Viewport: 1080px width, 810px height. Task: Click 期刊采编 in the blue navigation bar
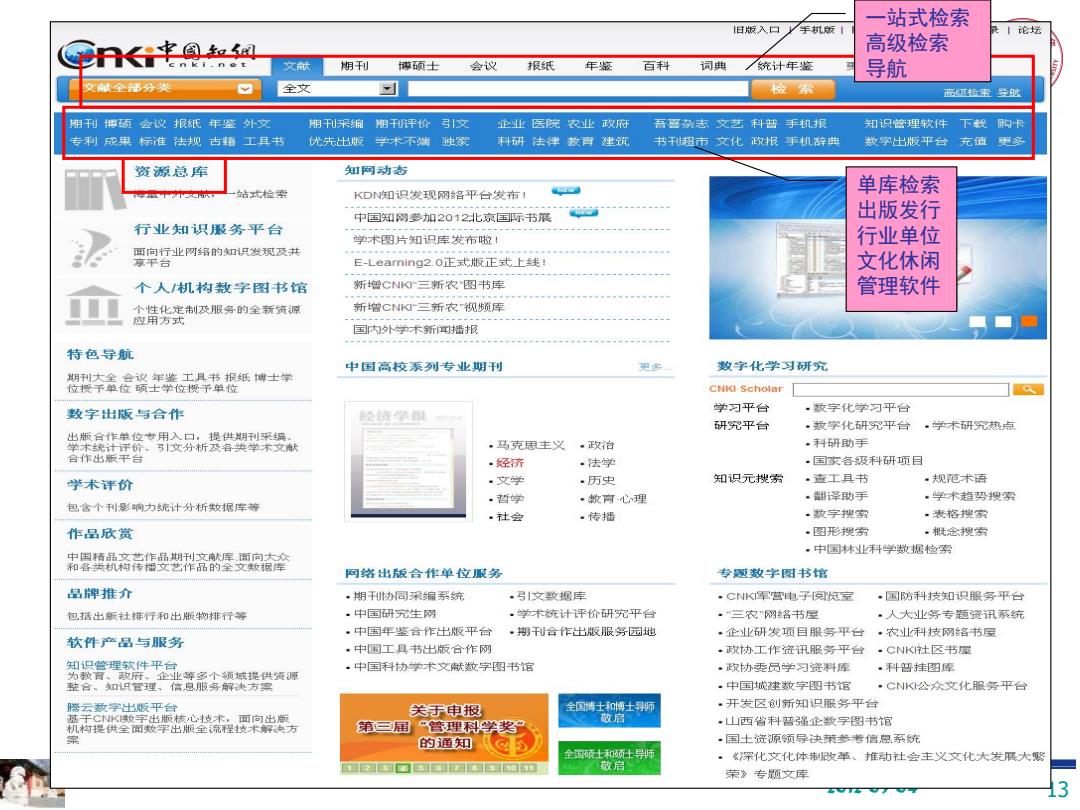point(336,123)
